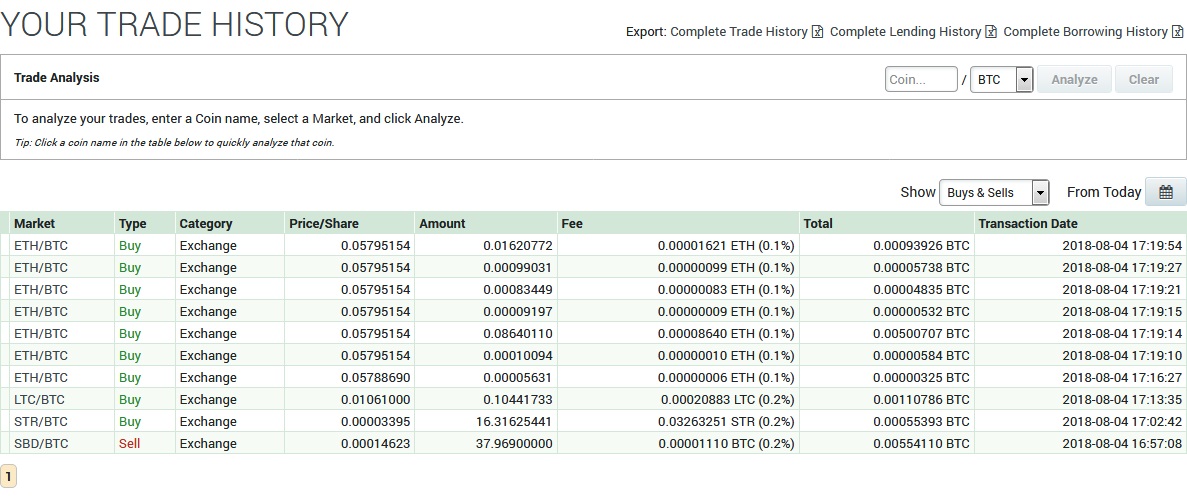Click fee 0.03263251 STR (0.2%)
The image size is (1187, 499).
click(x=727, y=421)
